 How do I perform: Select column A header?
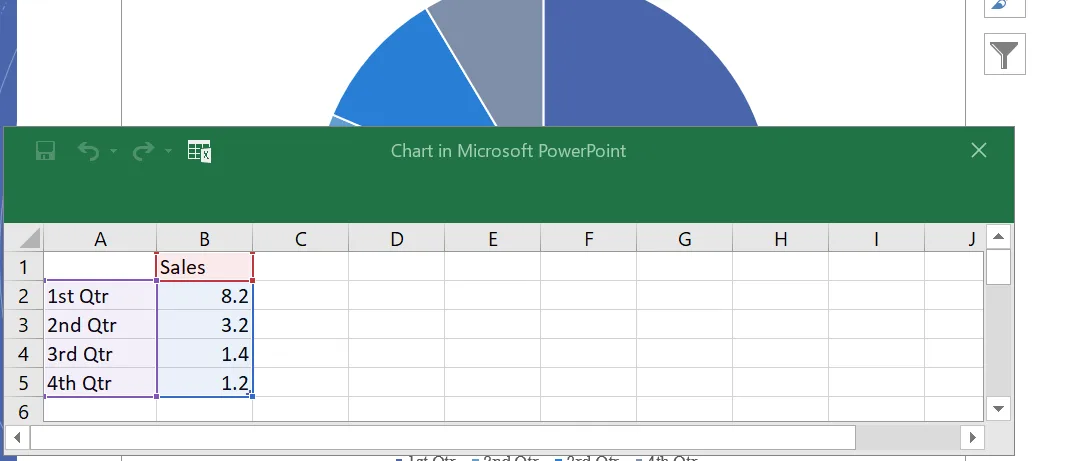[x=101, y=239]
